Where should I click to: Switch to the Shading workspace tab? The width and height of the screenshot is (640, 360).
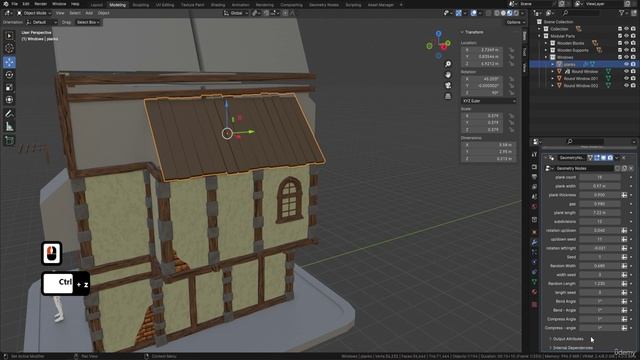(218, 5)
